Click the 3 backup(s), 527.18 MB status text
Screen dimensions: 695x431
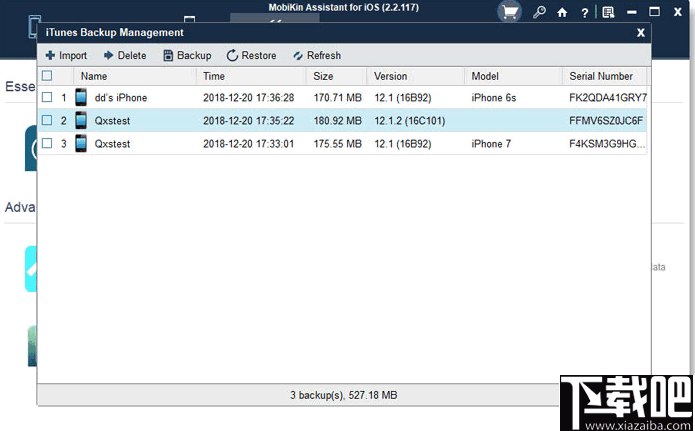point(344,395)
